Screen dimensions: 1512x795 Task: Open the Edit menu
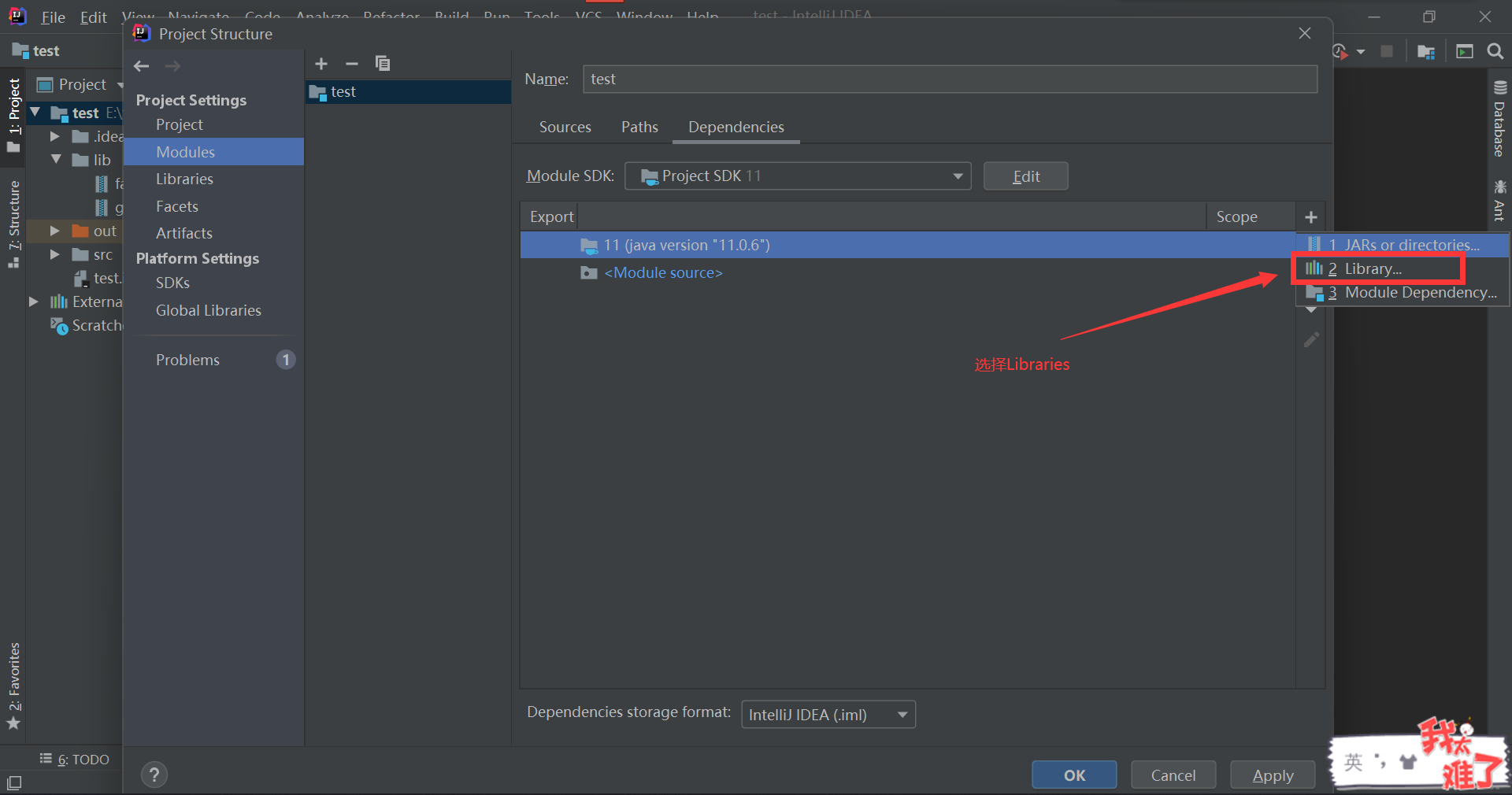[93, 17]
